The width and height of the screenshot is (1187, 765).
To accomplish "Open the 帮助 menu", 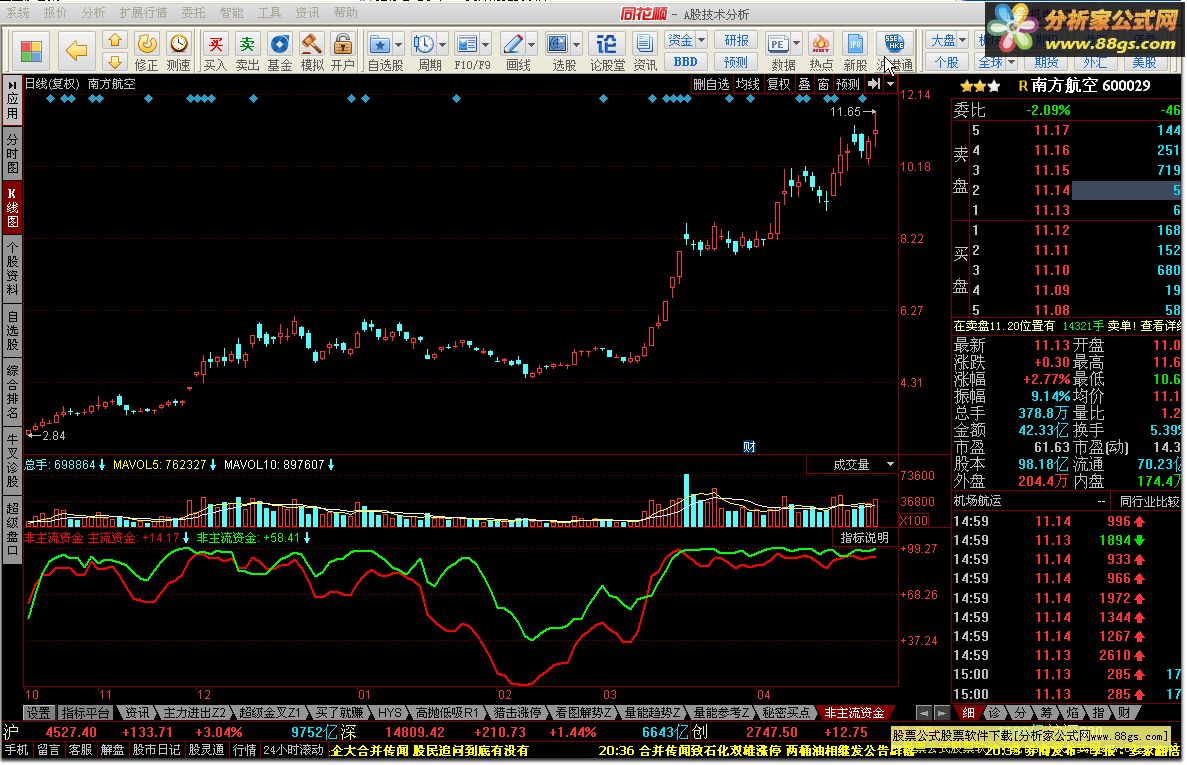I will (345, 13).
